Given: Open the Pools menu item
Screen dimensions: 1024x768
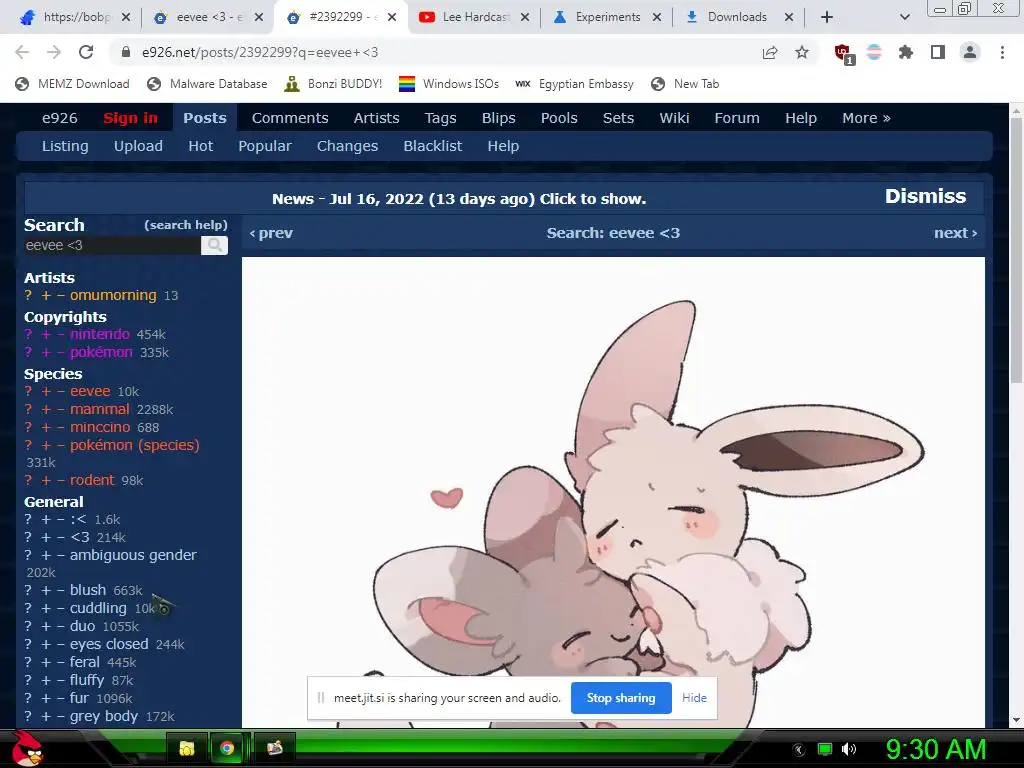Looking at the screenshot, I should coord(559,118).
